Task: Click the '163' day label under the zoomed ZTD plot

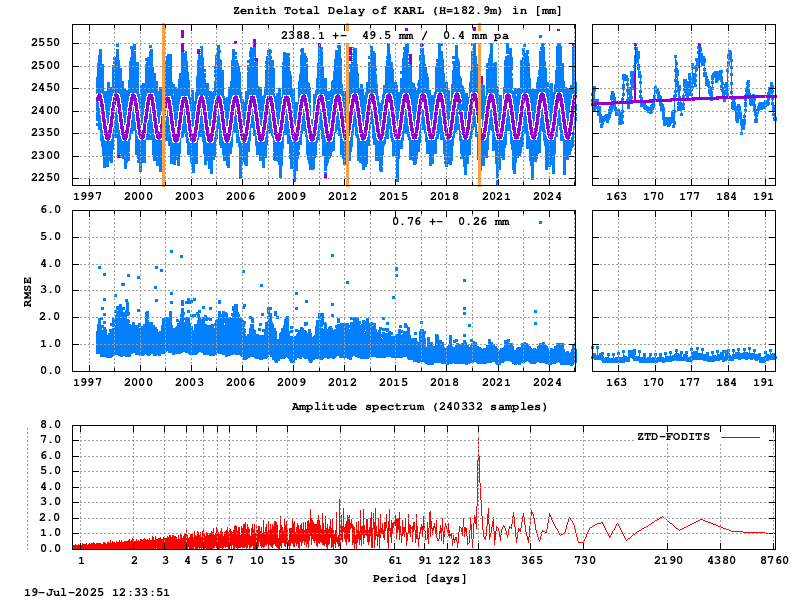Action: (616, 196)
